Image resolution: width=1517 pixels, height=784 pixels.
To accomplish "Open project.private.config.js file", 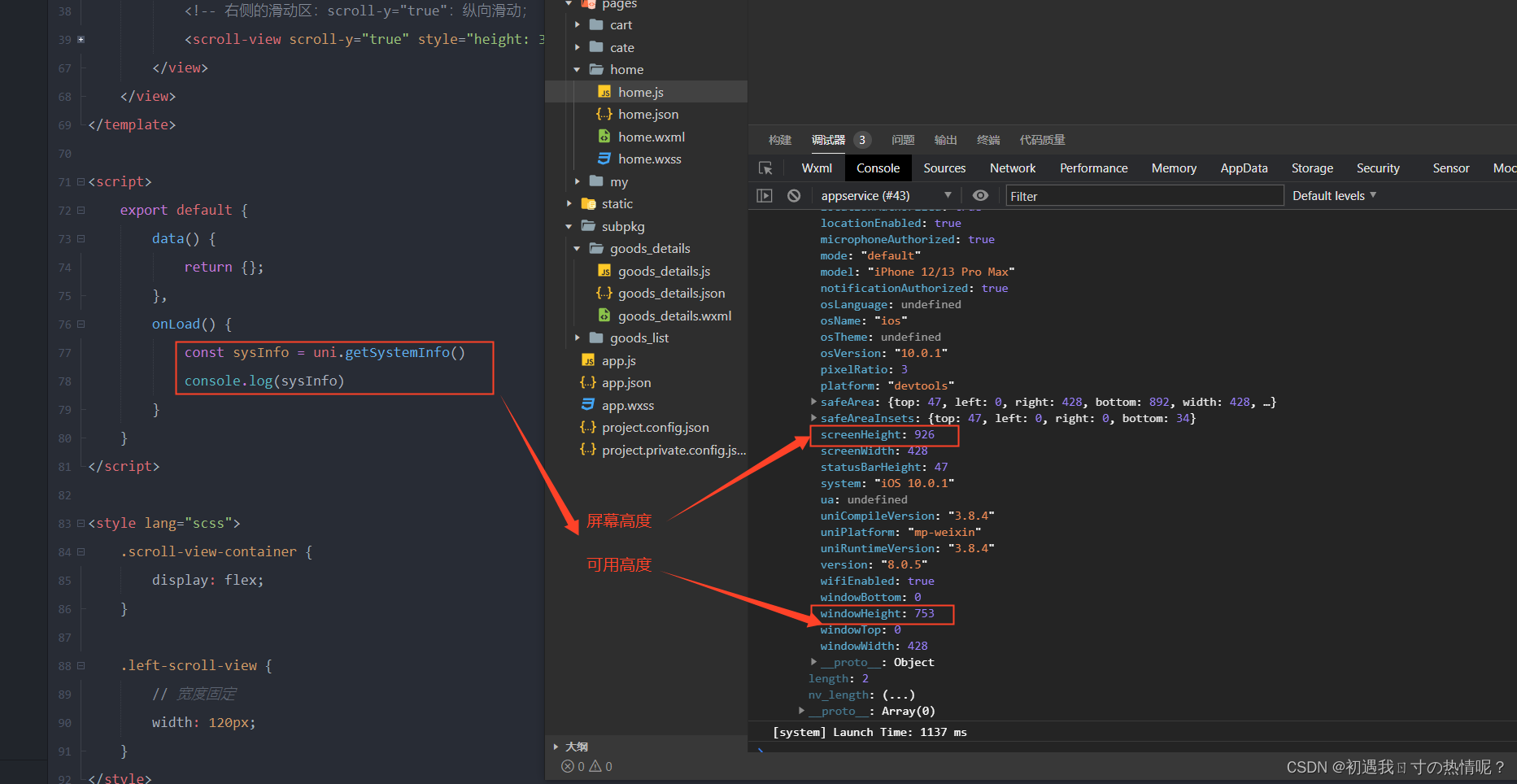I will tap(673, 450).
